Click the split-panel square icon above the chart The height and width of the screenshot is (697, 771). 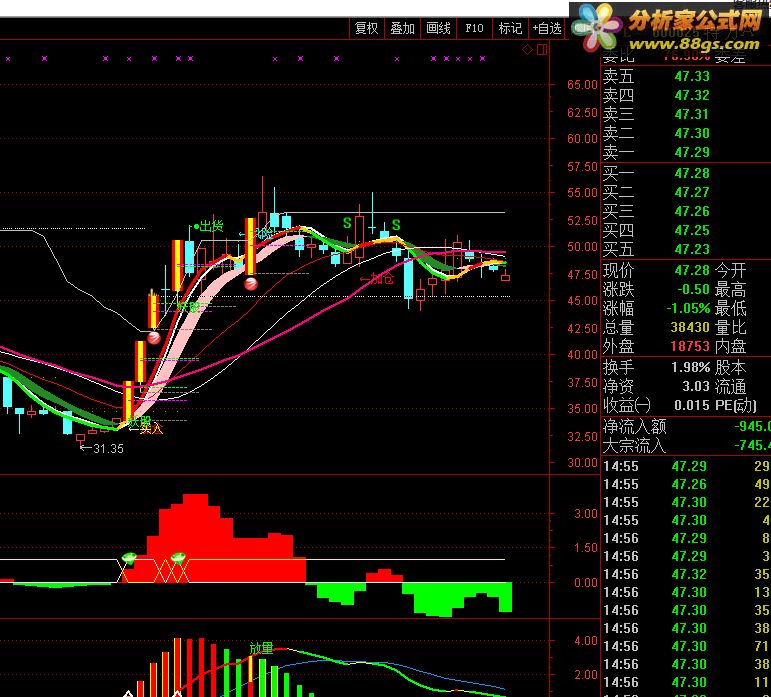pyautogui.click(x=542, y=49)
